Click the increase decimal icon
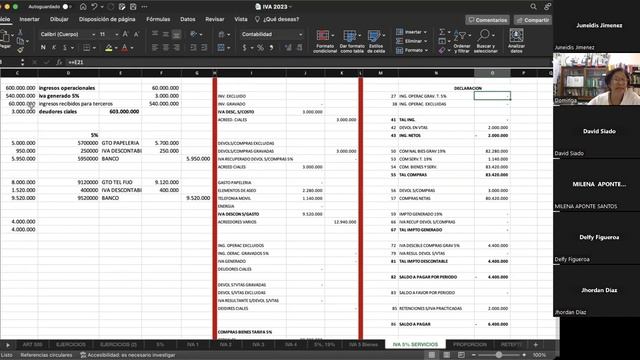This screenshot has height=360, width=640. [x=288, y=48]
